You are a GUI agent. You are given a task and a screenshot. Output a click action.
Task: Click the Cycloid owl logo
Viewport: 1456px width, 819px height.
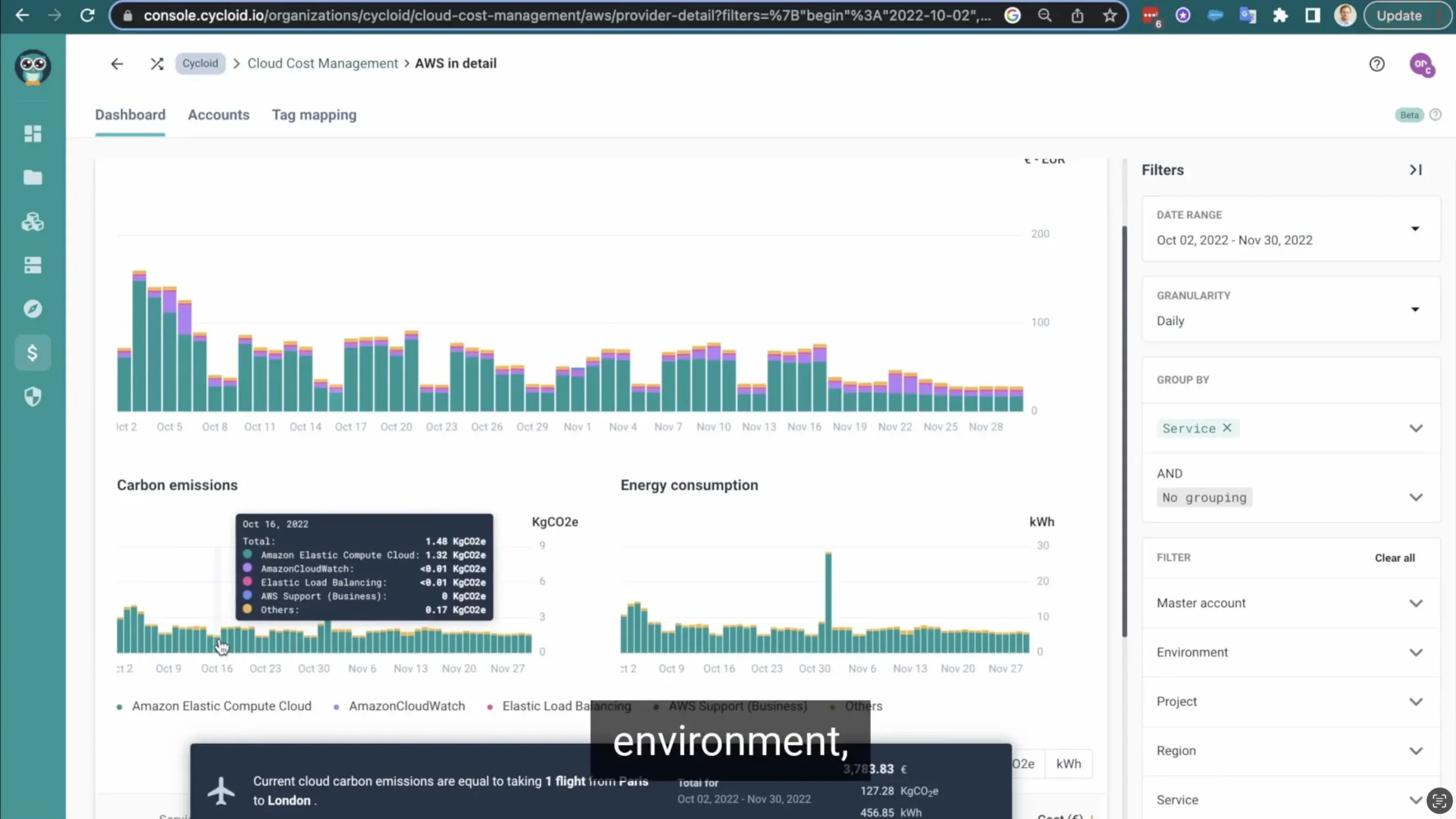pos(32,67)
